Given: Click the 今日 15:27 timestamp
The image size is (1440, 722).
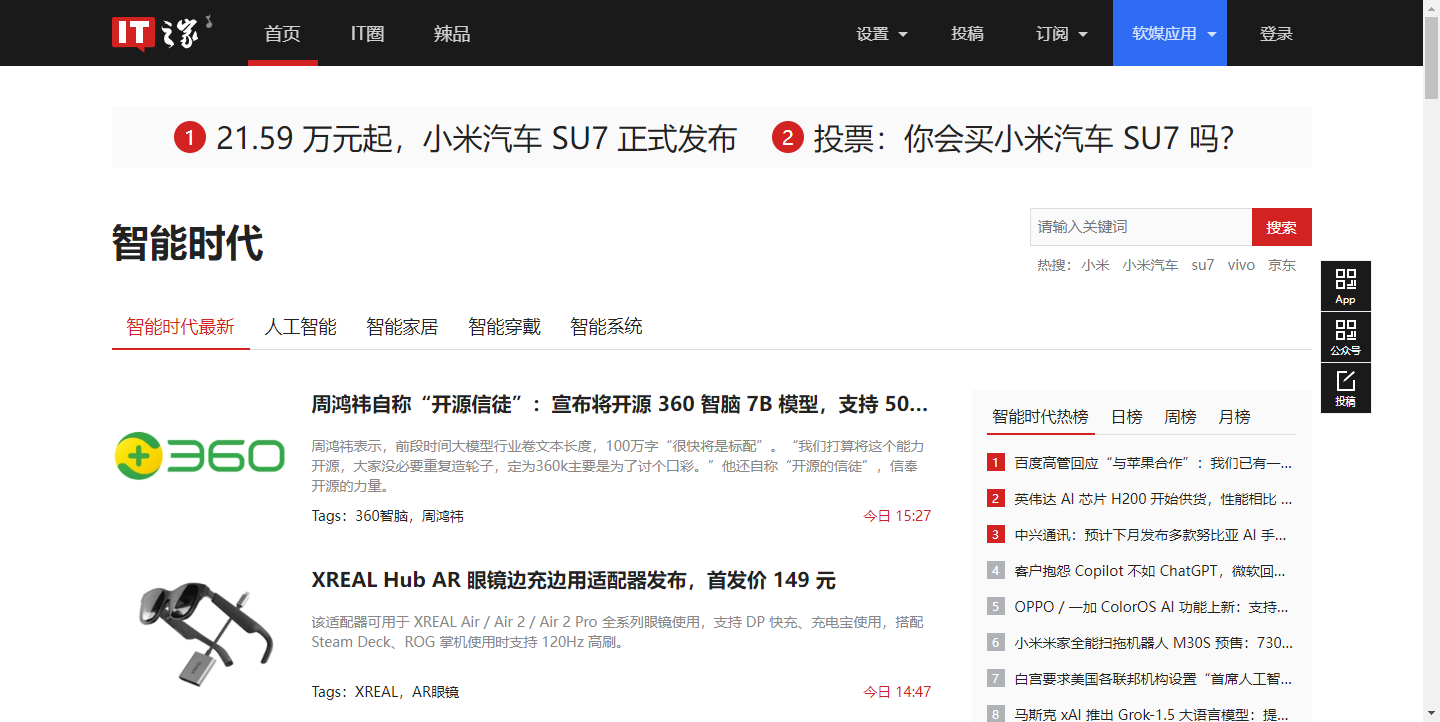Looking at the screenshot, I should pyautogui.click(x=897, y=516).
